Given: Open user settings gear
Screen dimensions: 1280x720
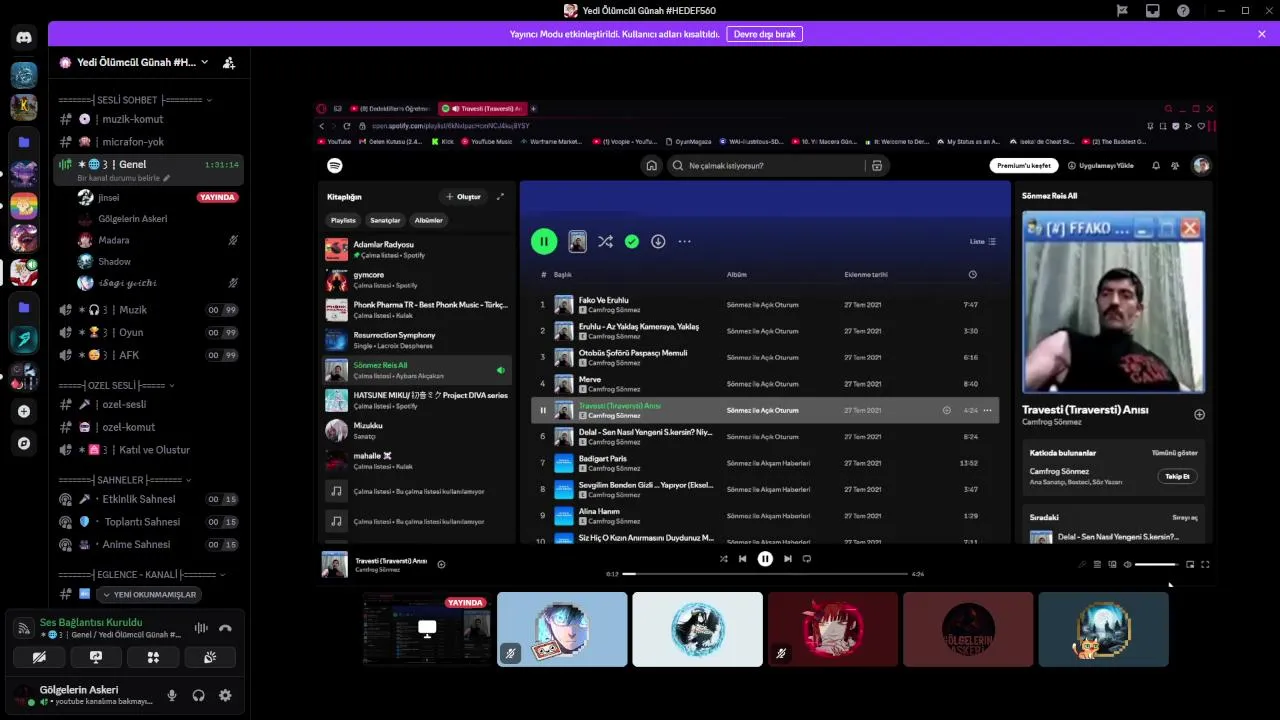Looking at the screenshot, I should click(x=225, y=695).
